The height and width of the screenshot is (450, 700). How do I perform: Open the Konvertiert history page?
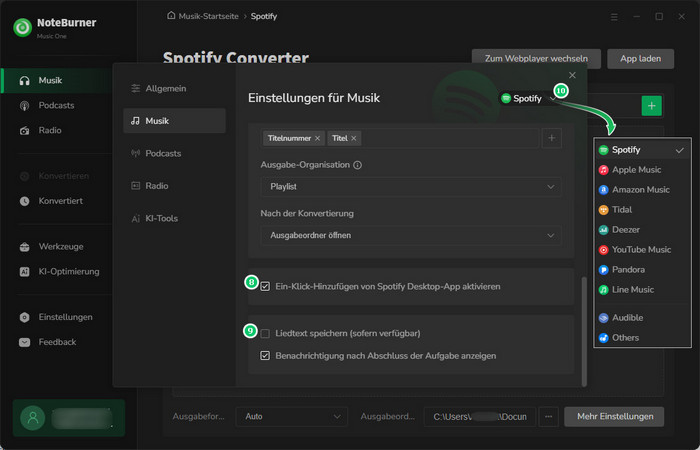click(x=60, y=201)
